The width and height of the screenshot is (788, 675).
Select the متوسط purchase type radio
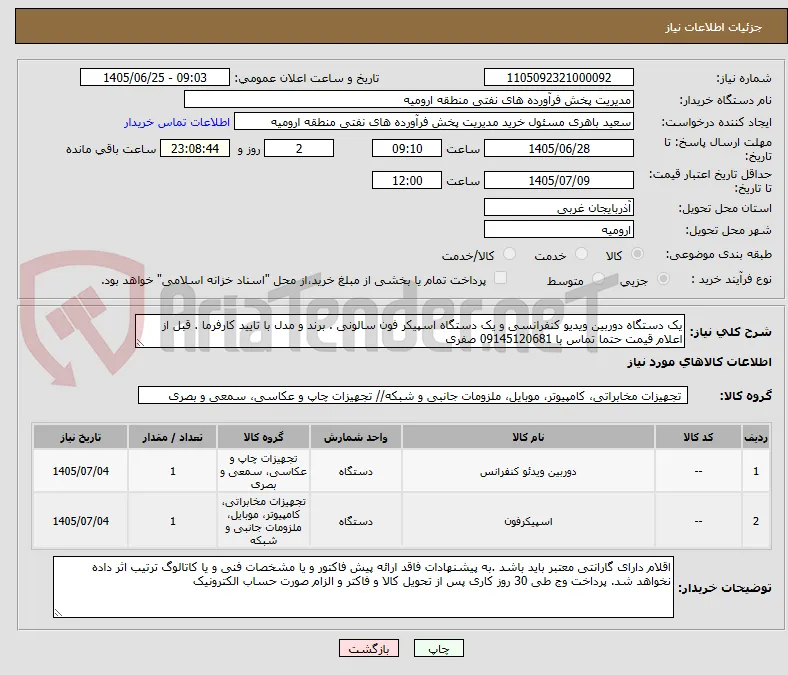(598, 278)
